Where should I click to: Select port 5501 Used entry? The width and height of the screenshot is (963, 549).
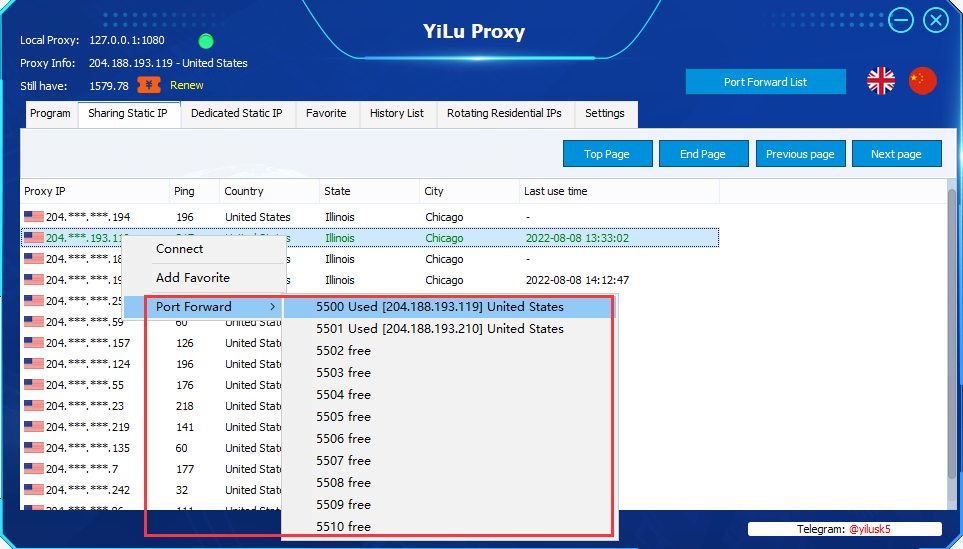click(x=448, y=329)
